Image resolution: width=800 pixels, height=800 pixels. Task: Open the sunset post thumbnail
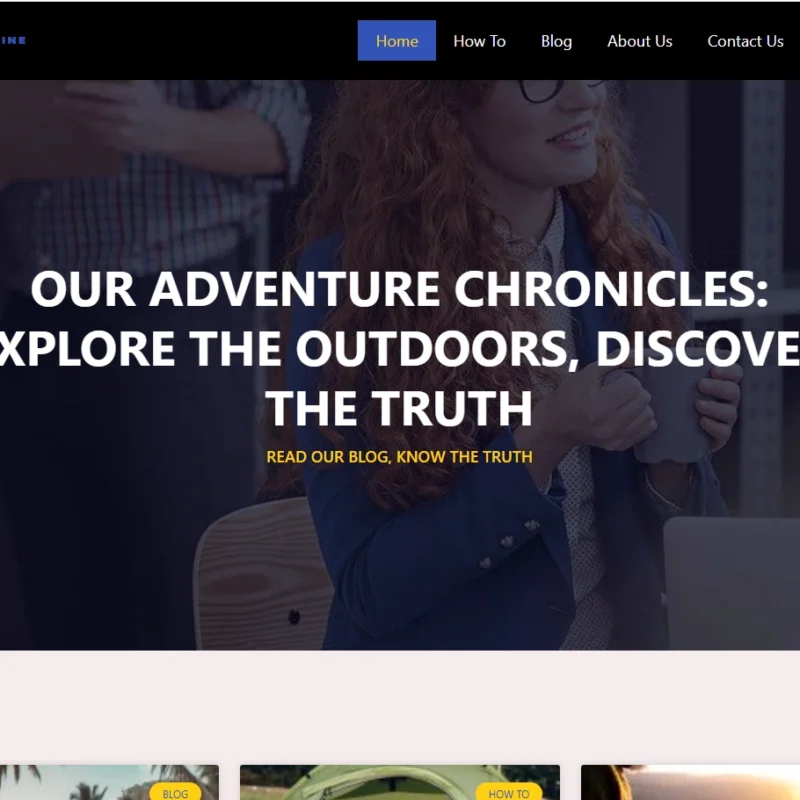[690, 782]
